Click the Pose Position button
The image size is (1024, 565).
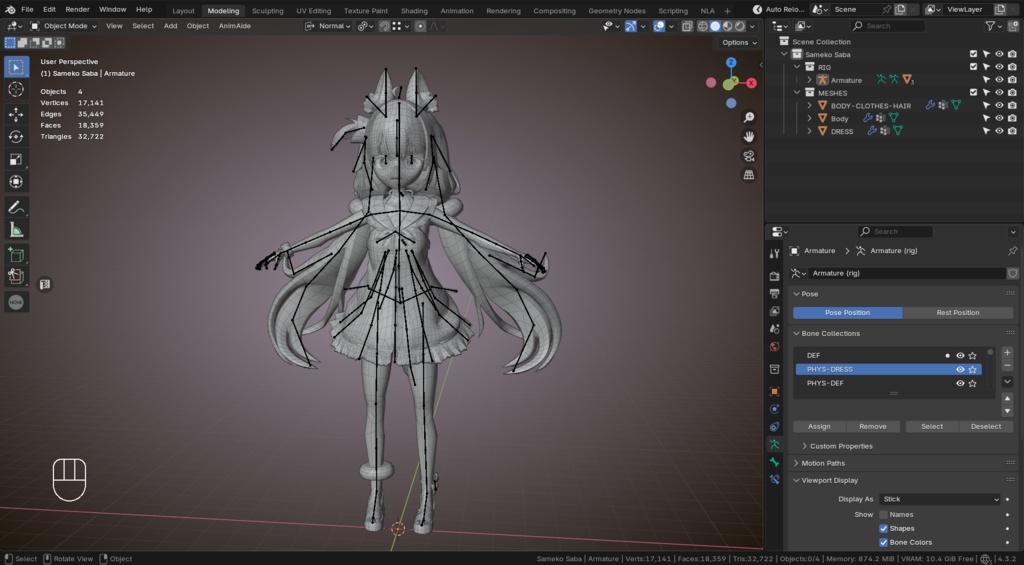[x=848, y=313]
